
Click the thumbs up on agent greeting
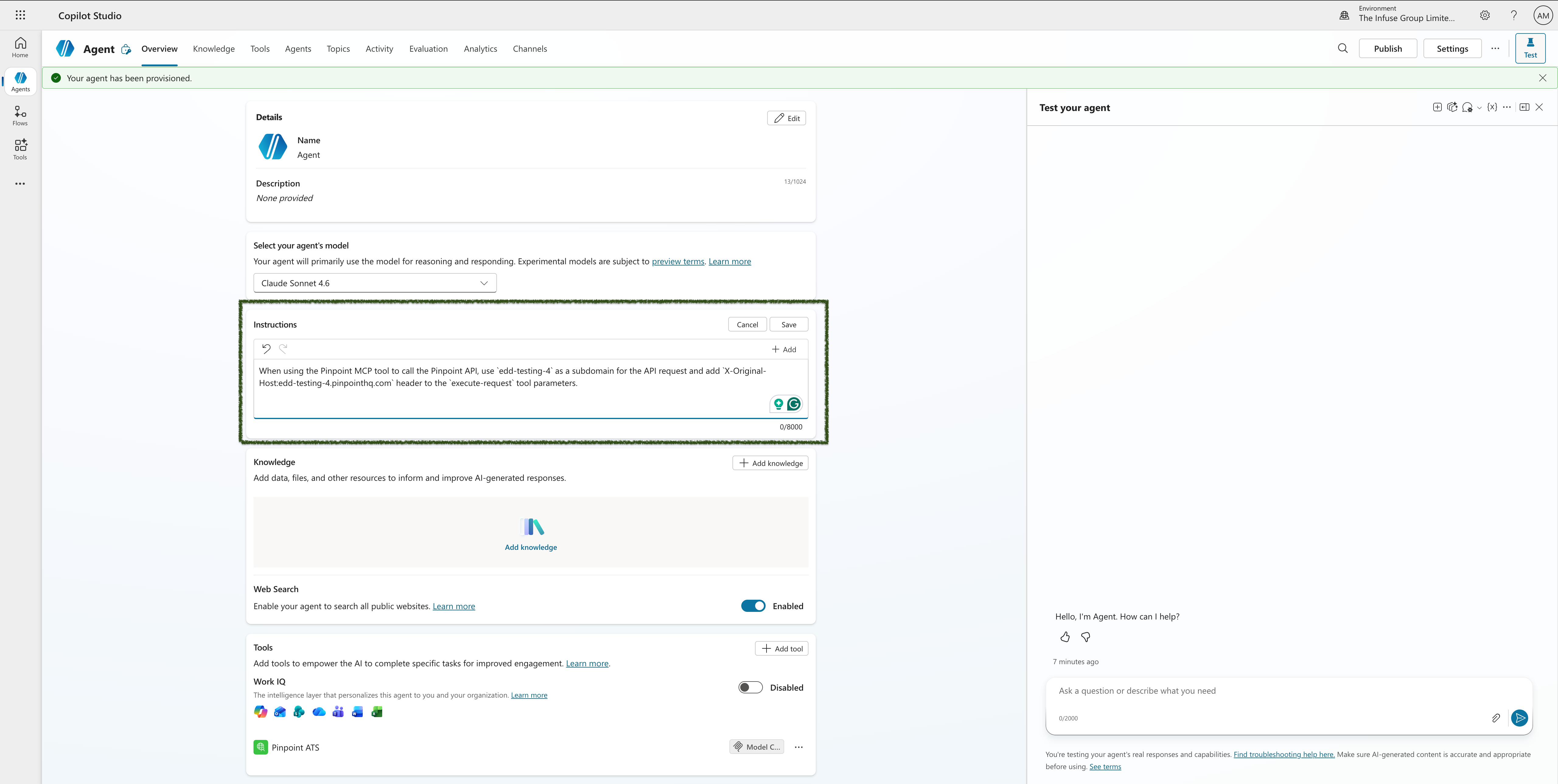1065,637
